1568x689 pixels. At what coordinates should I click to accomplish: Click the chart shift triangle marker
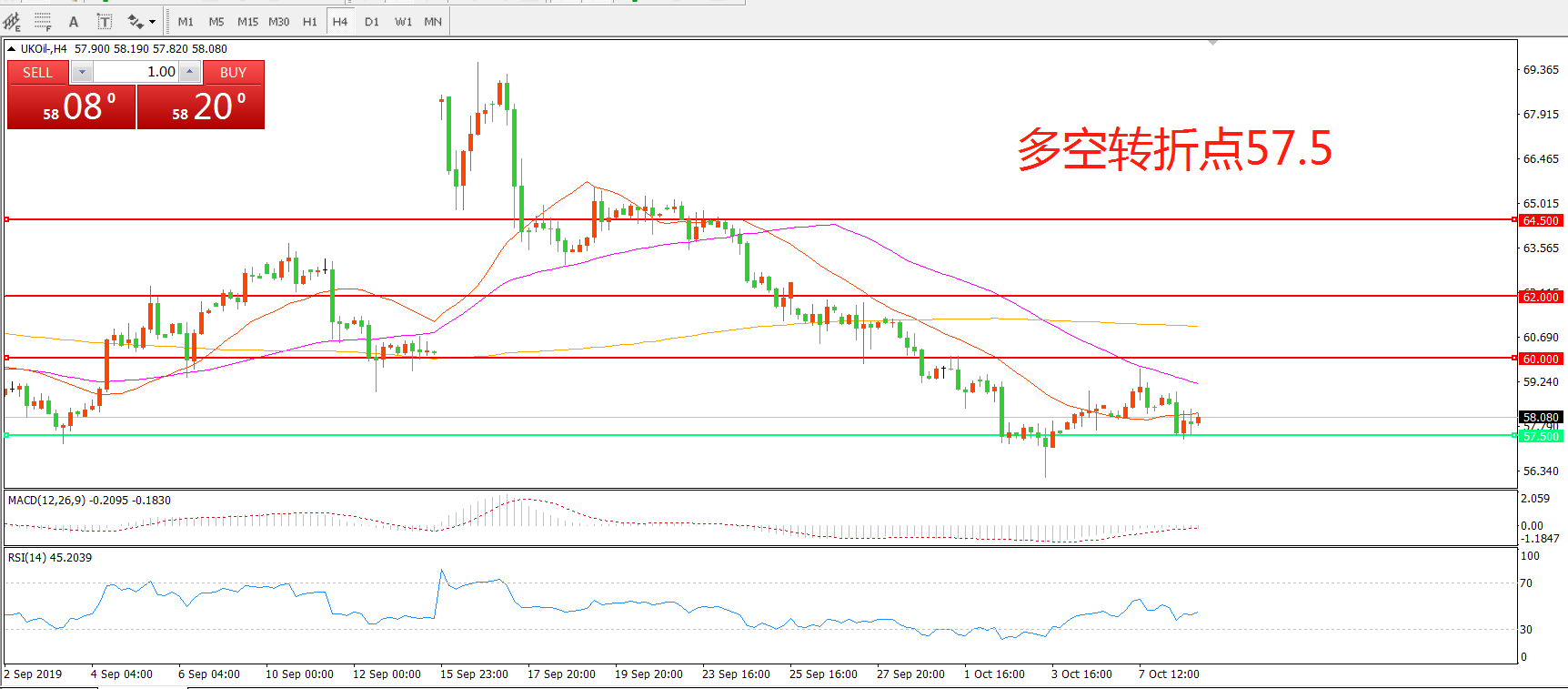tap(1212, 43)
